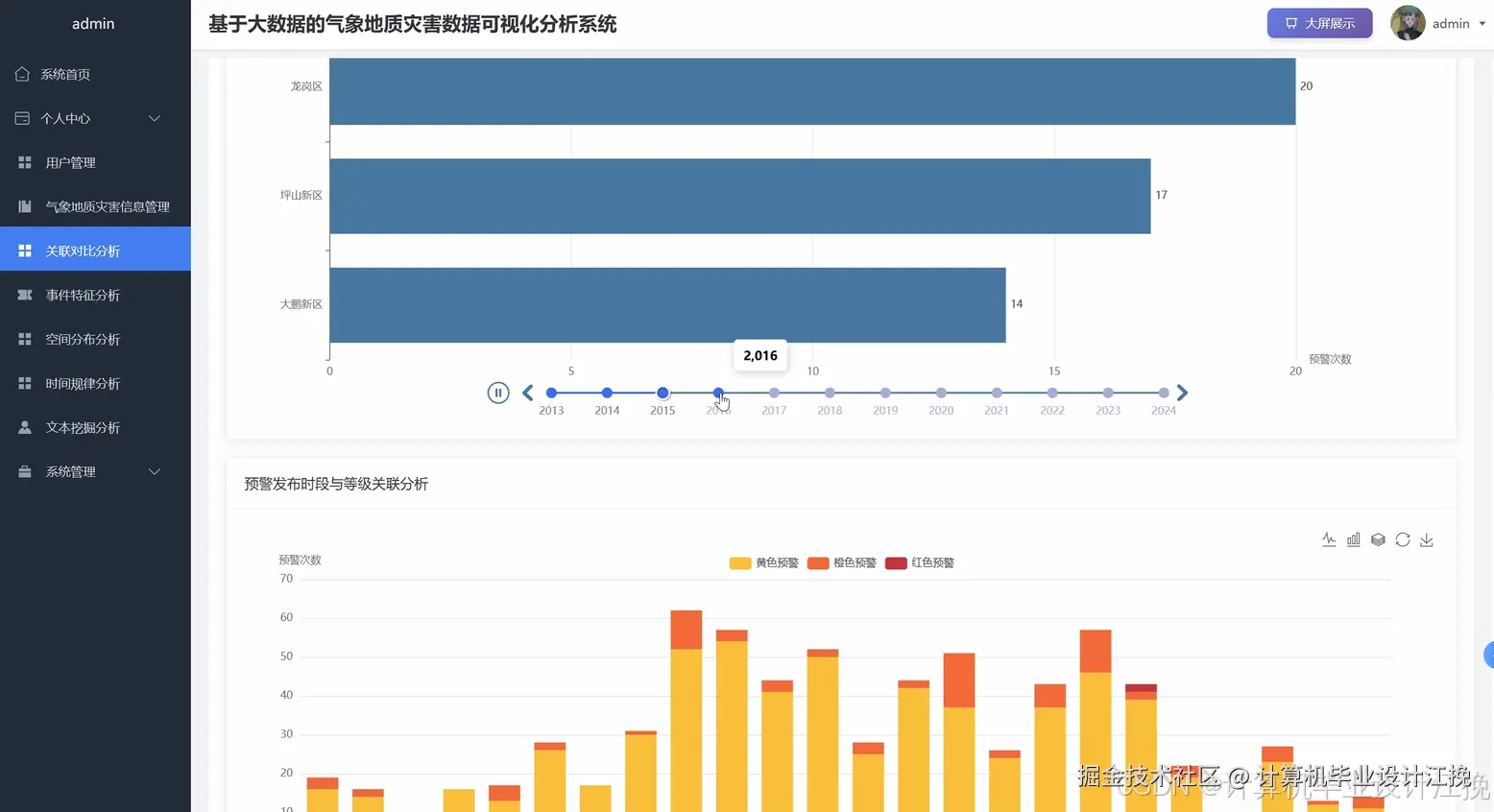
Task: Open 系统首页 via its home icon
Action: pyautogui.click(x=22, y=74)
